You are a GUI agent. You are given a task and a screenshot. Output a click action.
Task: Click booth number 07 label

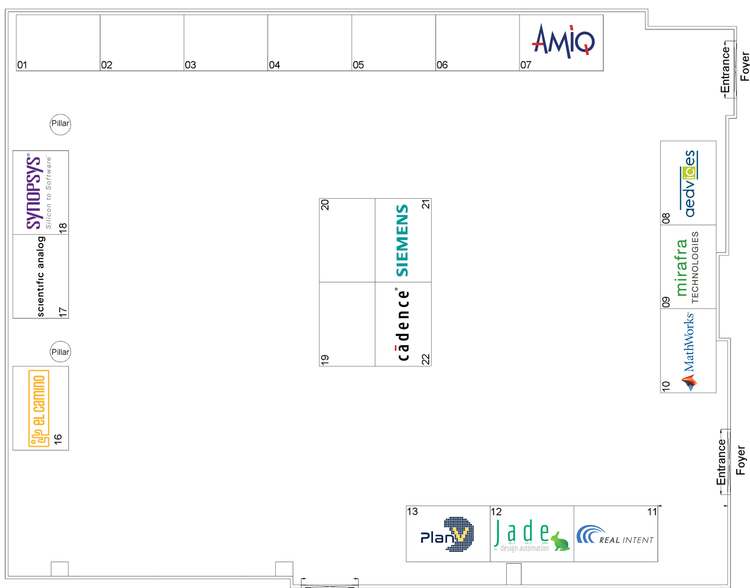(x=526, y=65)
